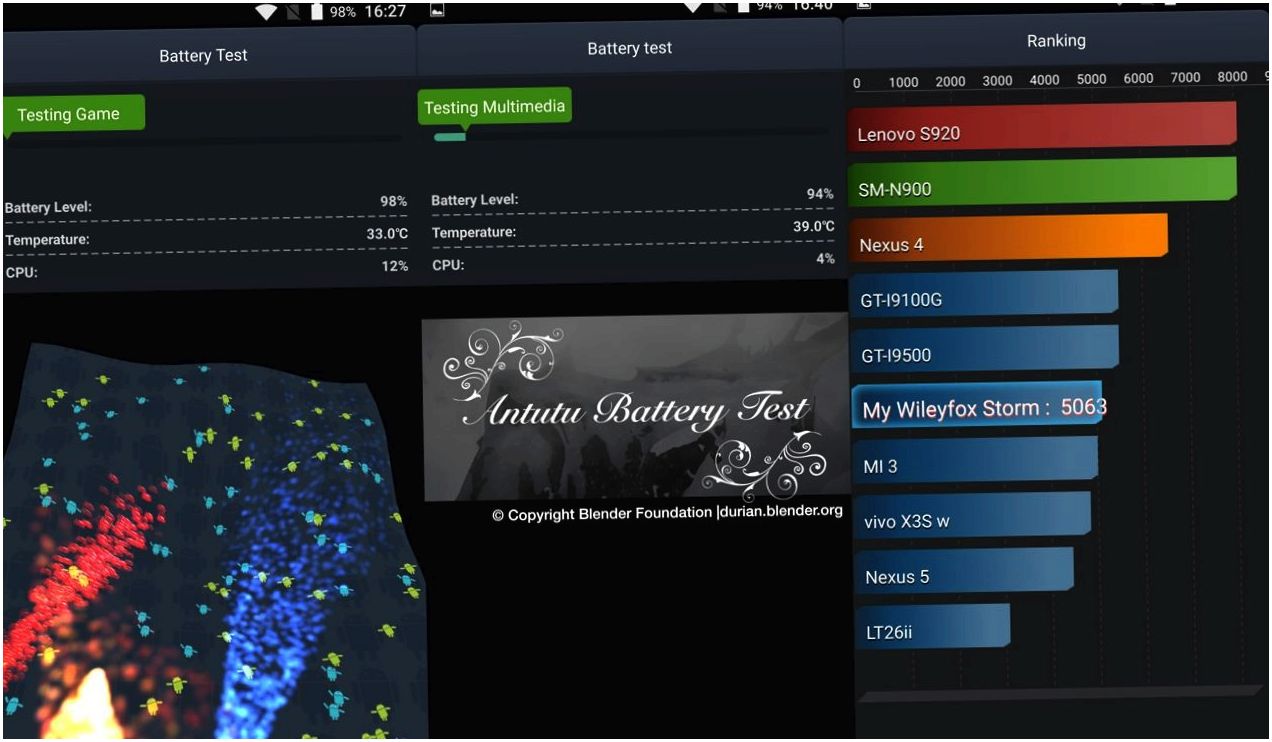
Task: Click the 33.0°C Temperature value
Action: [387, 234]
